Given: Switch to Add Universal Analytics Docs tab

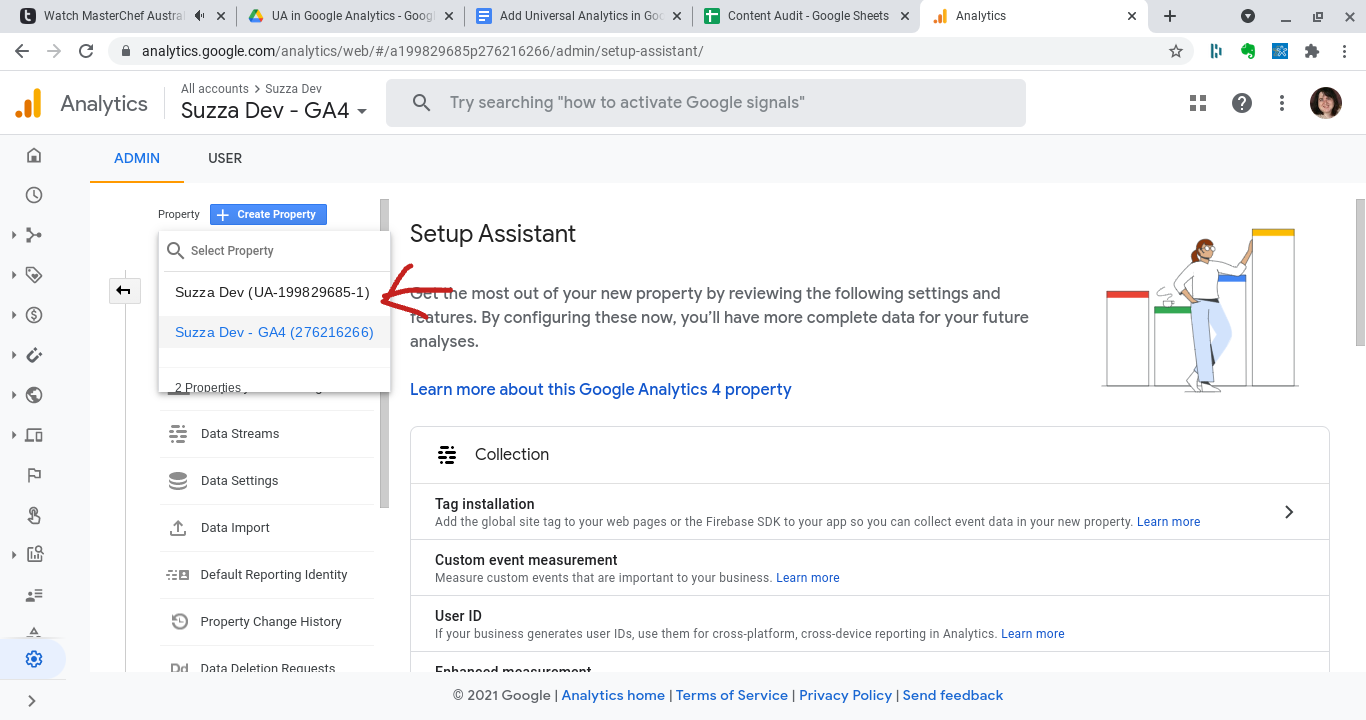Looking at the screenshot, I should (x=578, y=16).
